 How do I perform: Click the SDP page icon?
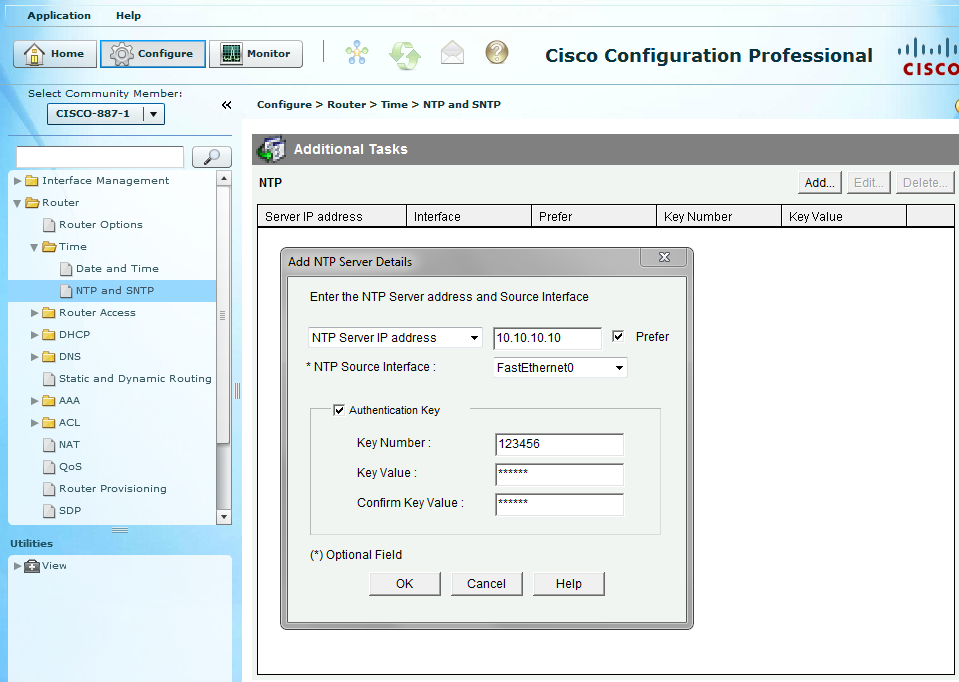49,511
